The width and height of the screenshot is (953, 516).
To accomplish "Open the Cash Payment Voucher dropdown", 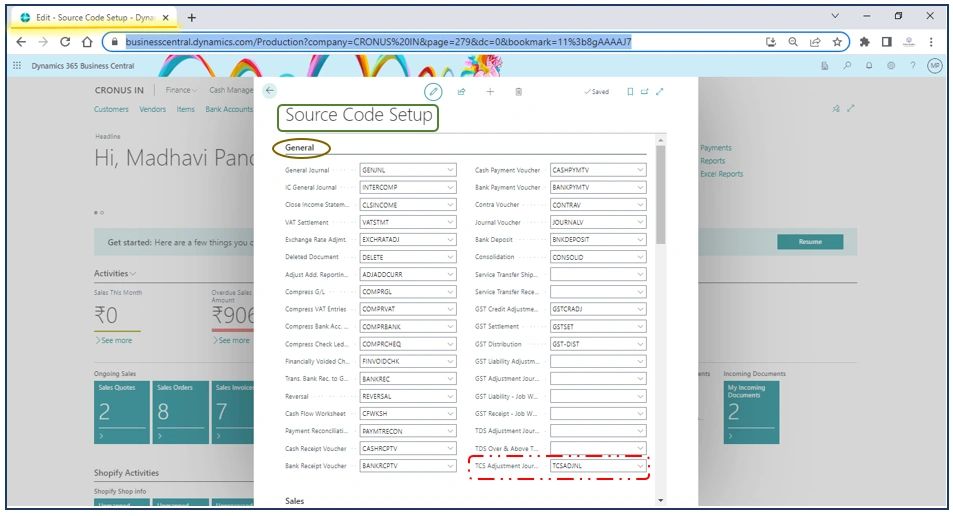I will coord(640,171).
